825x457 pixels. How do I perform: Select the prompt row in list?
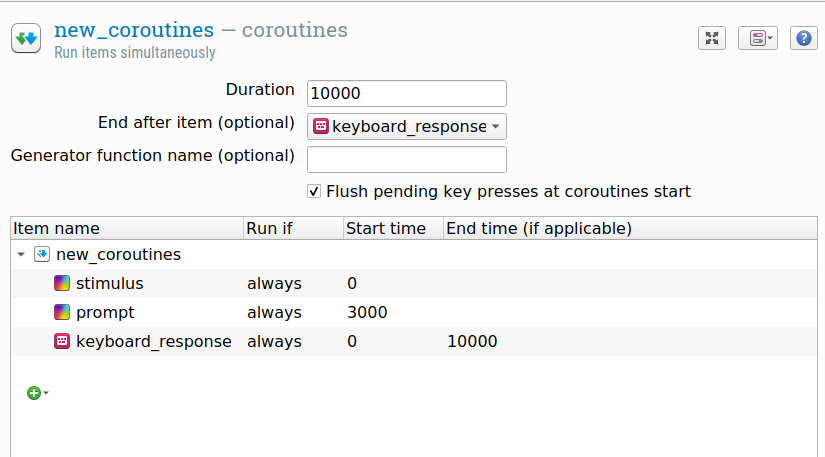pyautogui.click(x=105, y=312)
